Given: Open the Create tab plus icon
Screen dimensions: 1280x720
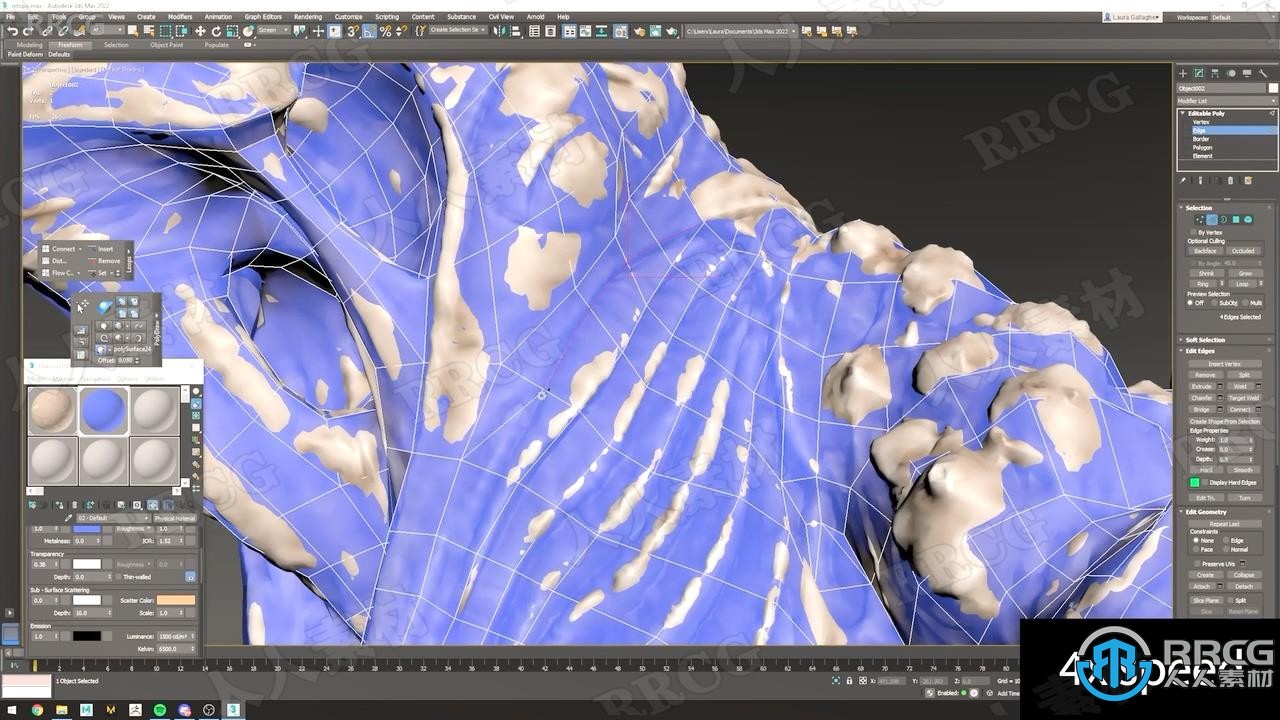Looking at the screenshot, I should coord(1183,73).
